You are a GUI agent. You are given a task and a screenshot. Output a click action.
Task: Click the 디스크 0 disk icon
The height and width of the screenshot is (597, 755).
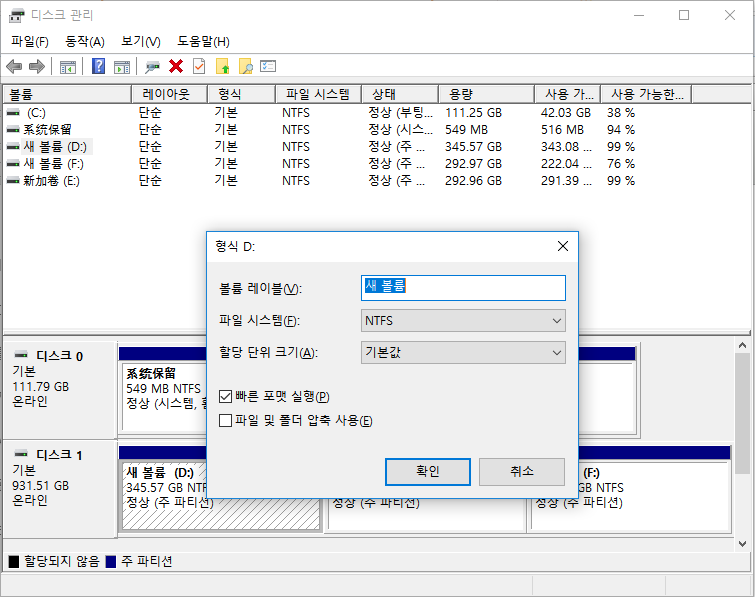[21, 355]
